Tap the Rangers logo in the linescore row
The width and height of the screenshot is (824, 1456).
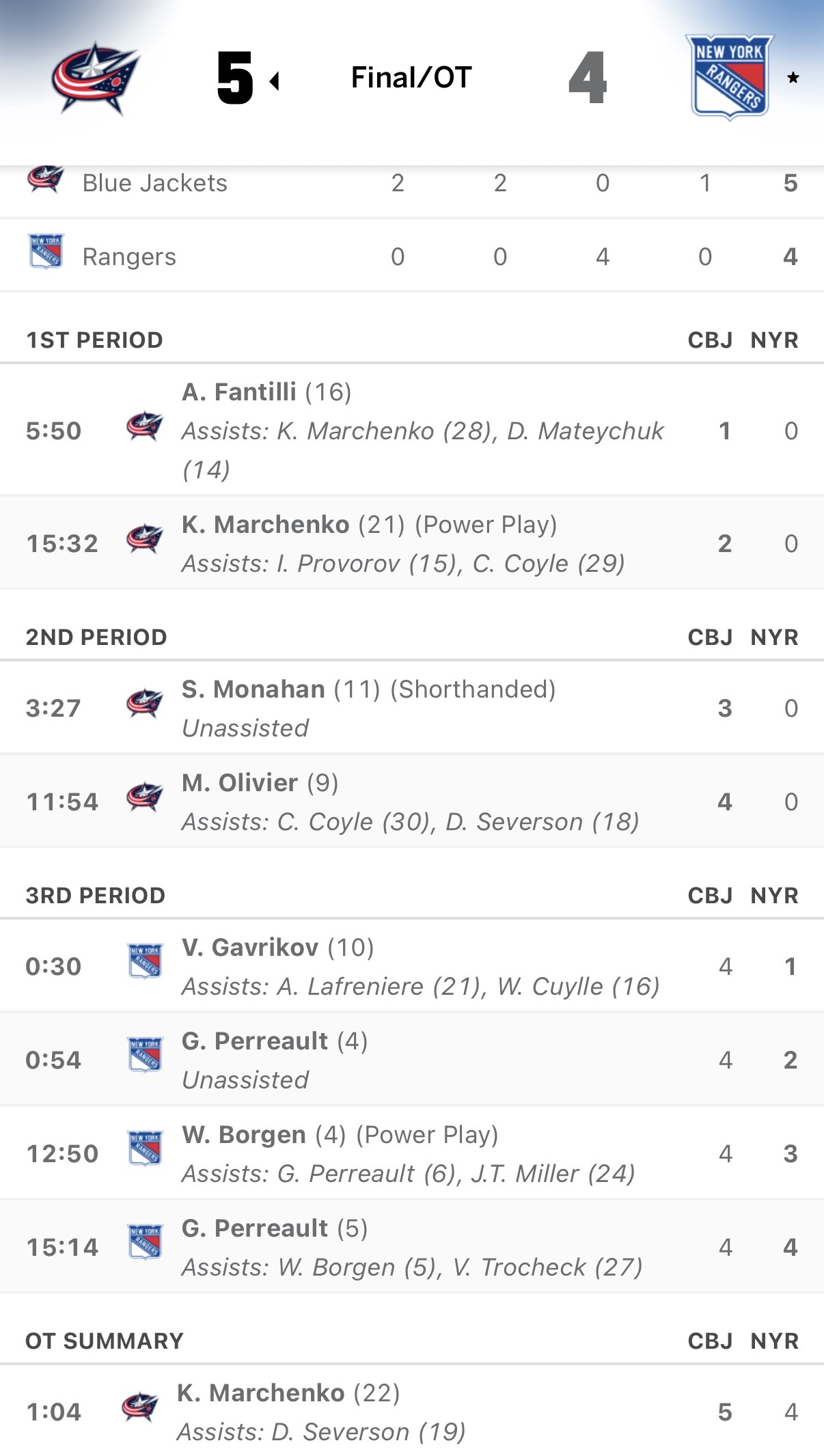pos(46,251)
